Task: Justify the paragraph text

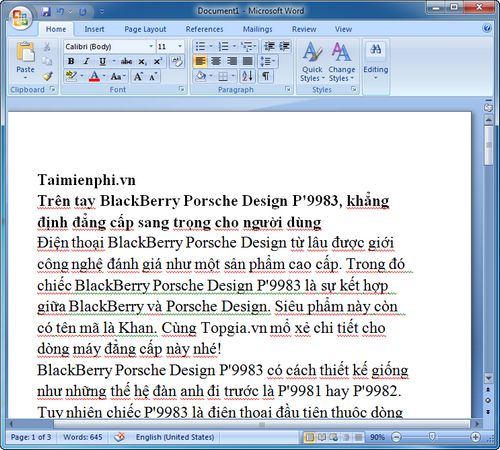Action: 248,61
